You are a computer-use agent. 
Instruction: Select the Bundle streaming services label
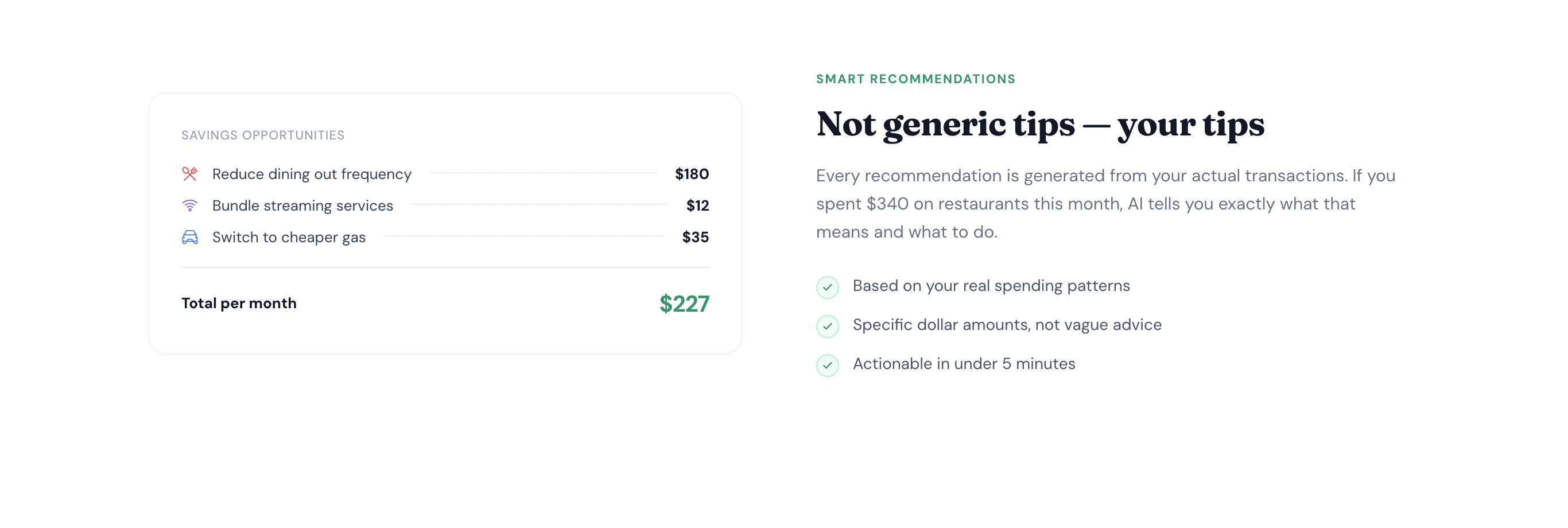(x=302, y=206)
